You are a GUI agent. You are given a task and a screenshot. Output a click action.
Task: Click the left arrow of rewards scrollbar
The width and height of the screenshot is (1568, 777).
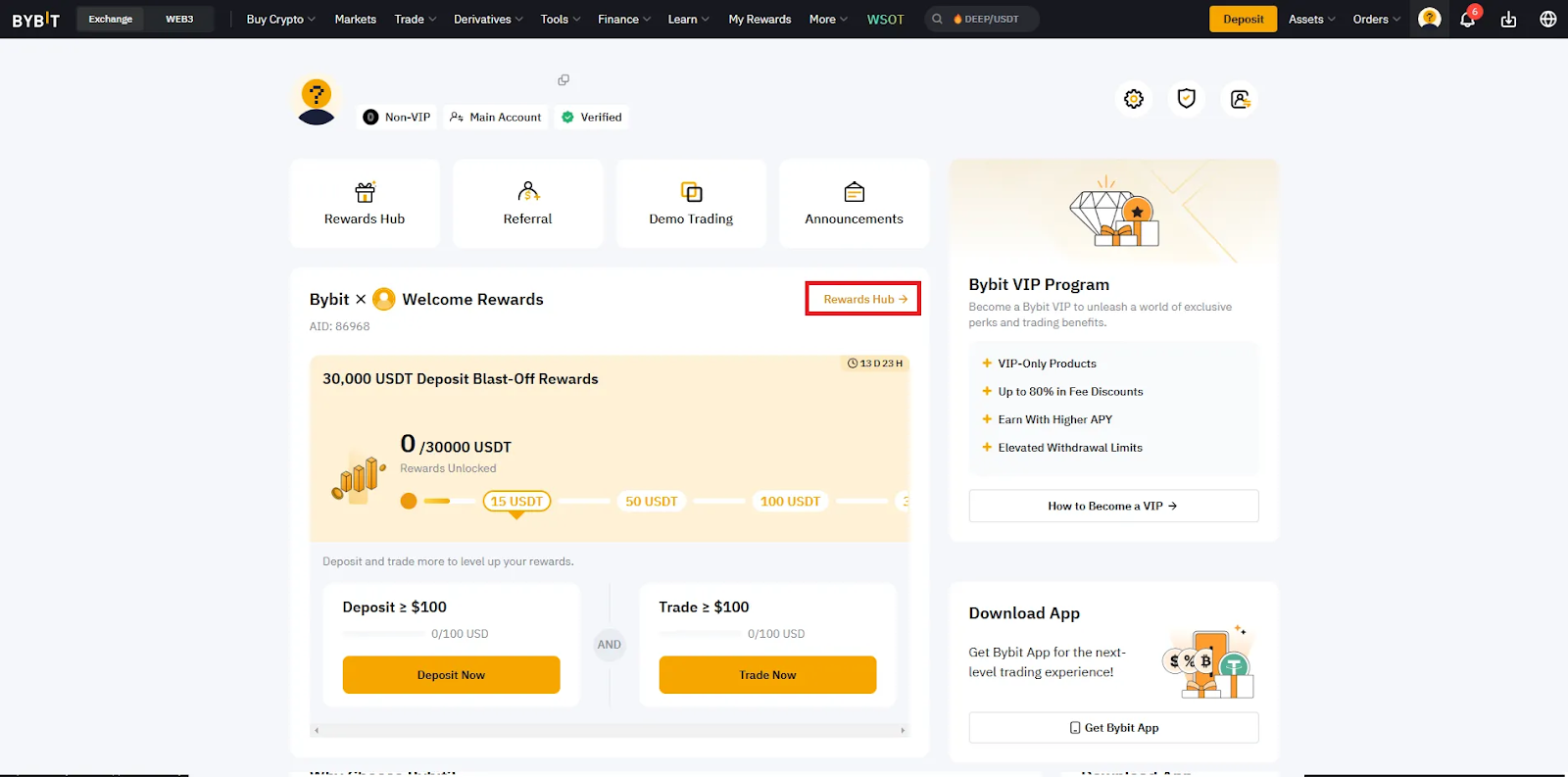[x=317, y=730]
